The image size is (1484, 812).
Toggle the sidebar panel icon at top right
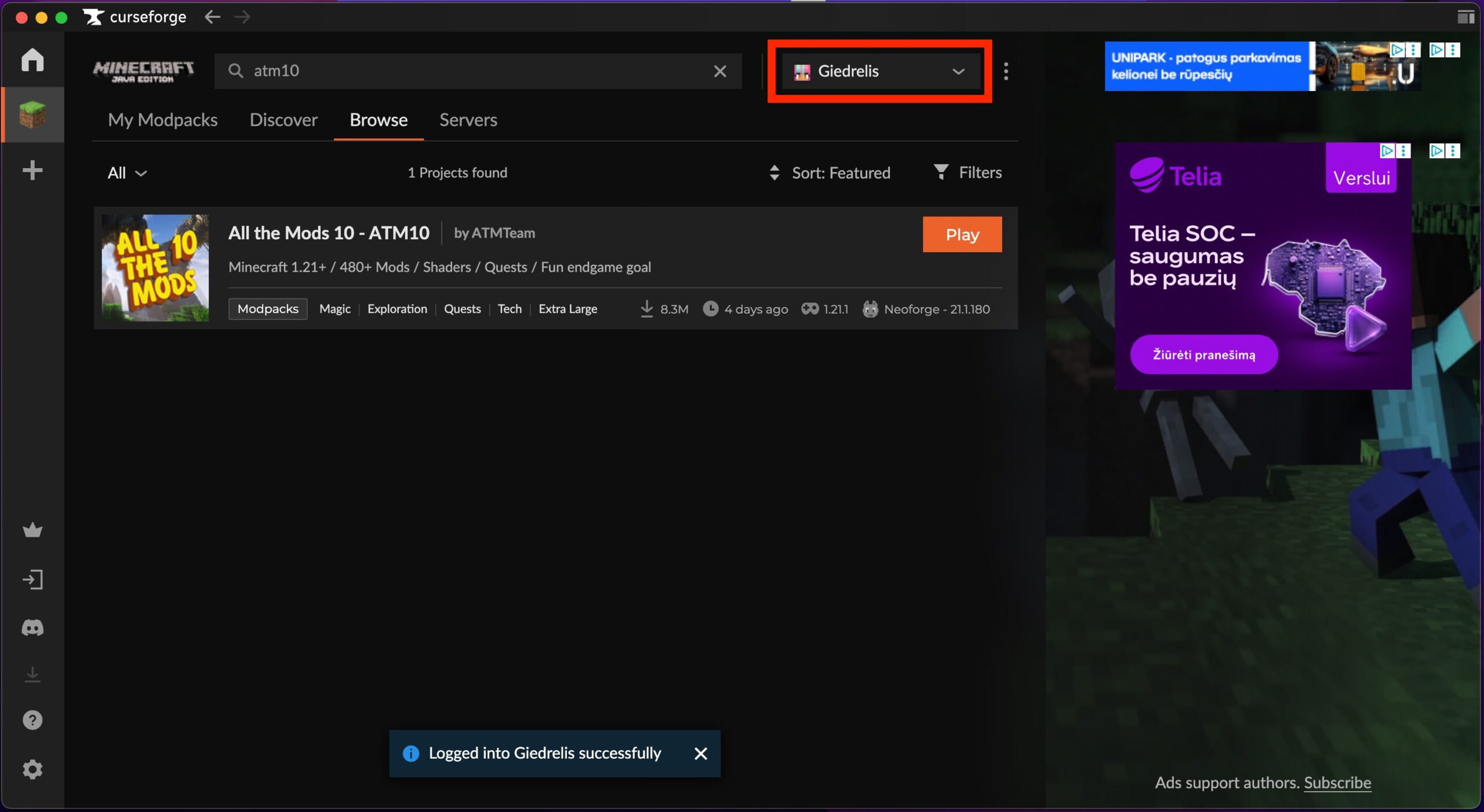(x=1465, y=17)
